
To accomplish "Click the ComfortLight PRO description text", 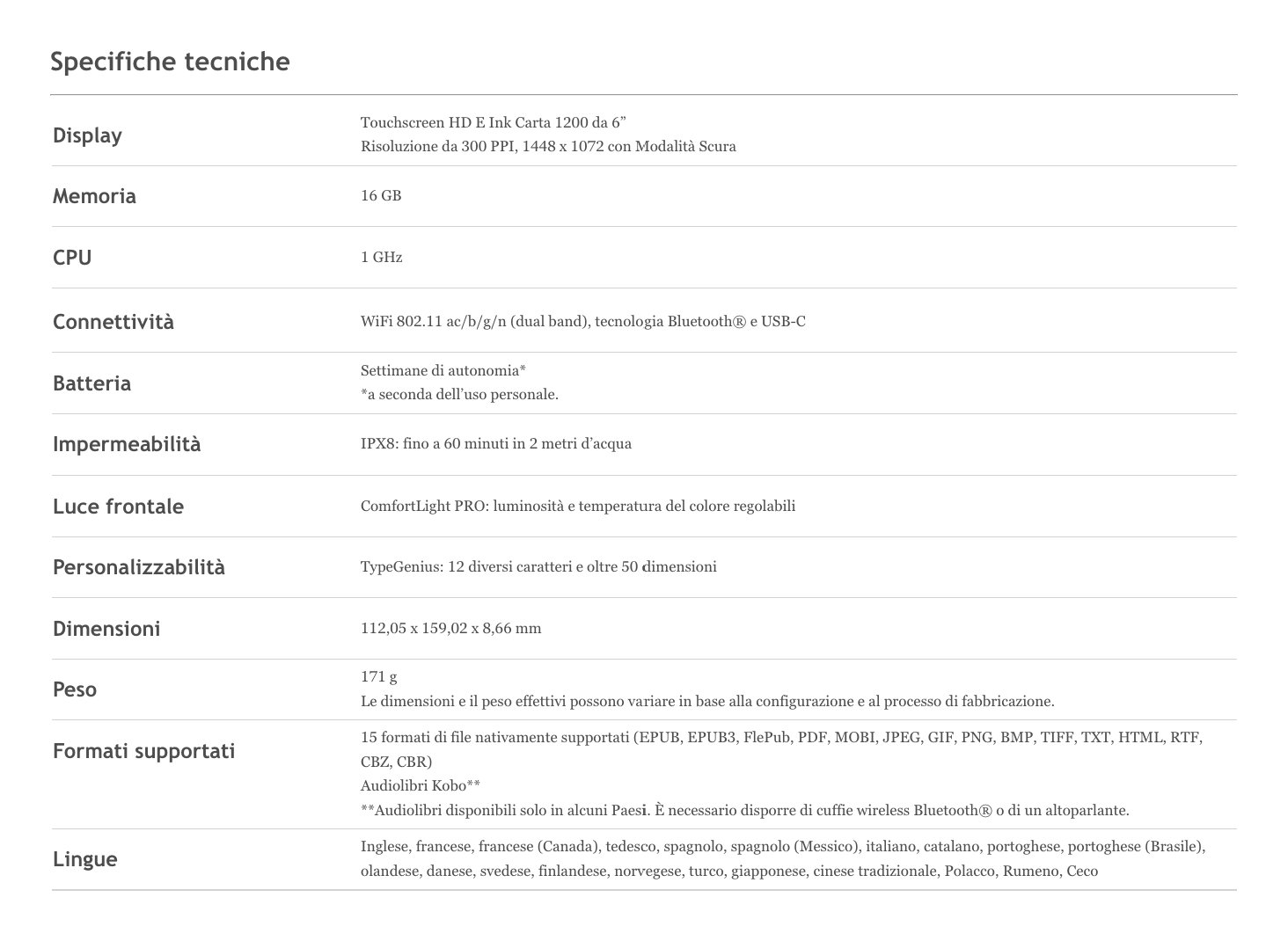I will [x=577, y=506].
